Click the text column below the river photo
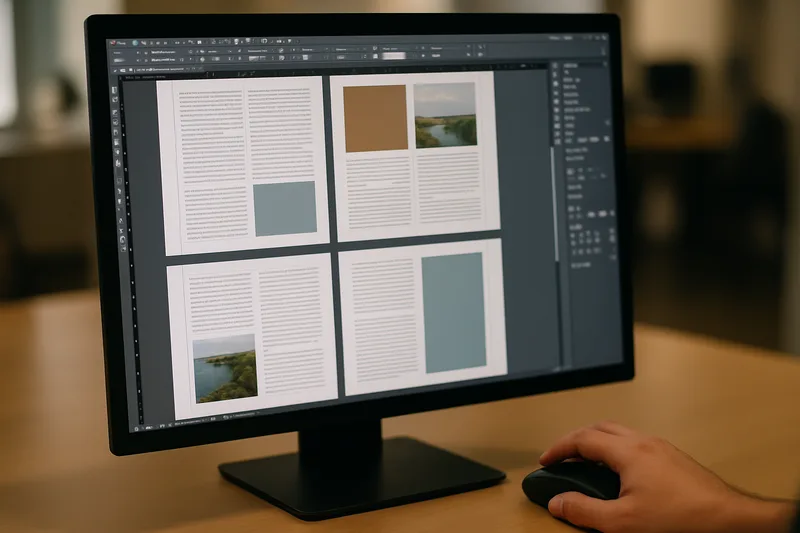Viewport: 800px width, 533px height. pyautogui.click(x=449, y=187)
